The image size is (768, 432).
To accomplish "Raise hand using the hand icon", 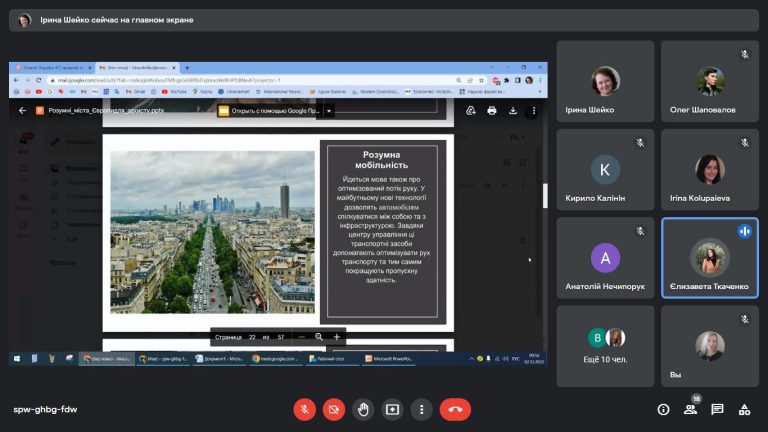I will pyautogui.click(x=363, y=409).
